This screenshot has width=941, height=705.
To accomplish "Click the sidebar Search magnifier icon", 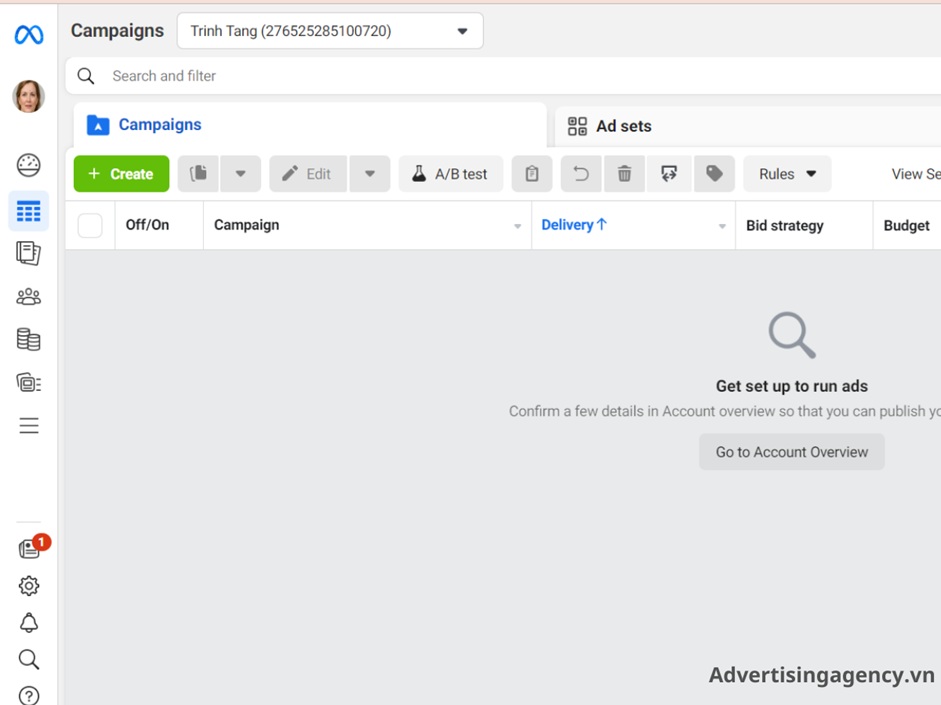I will point(28,659).
